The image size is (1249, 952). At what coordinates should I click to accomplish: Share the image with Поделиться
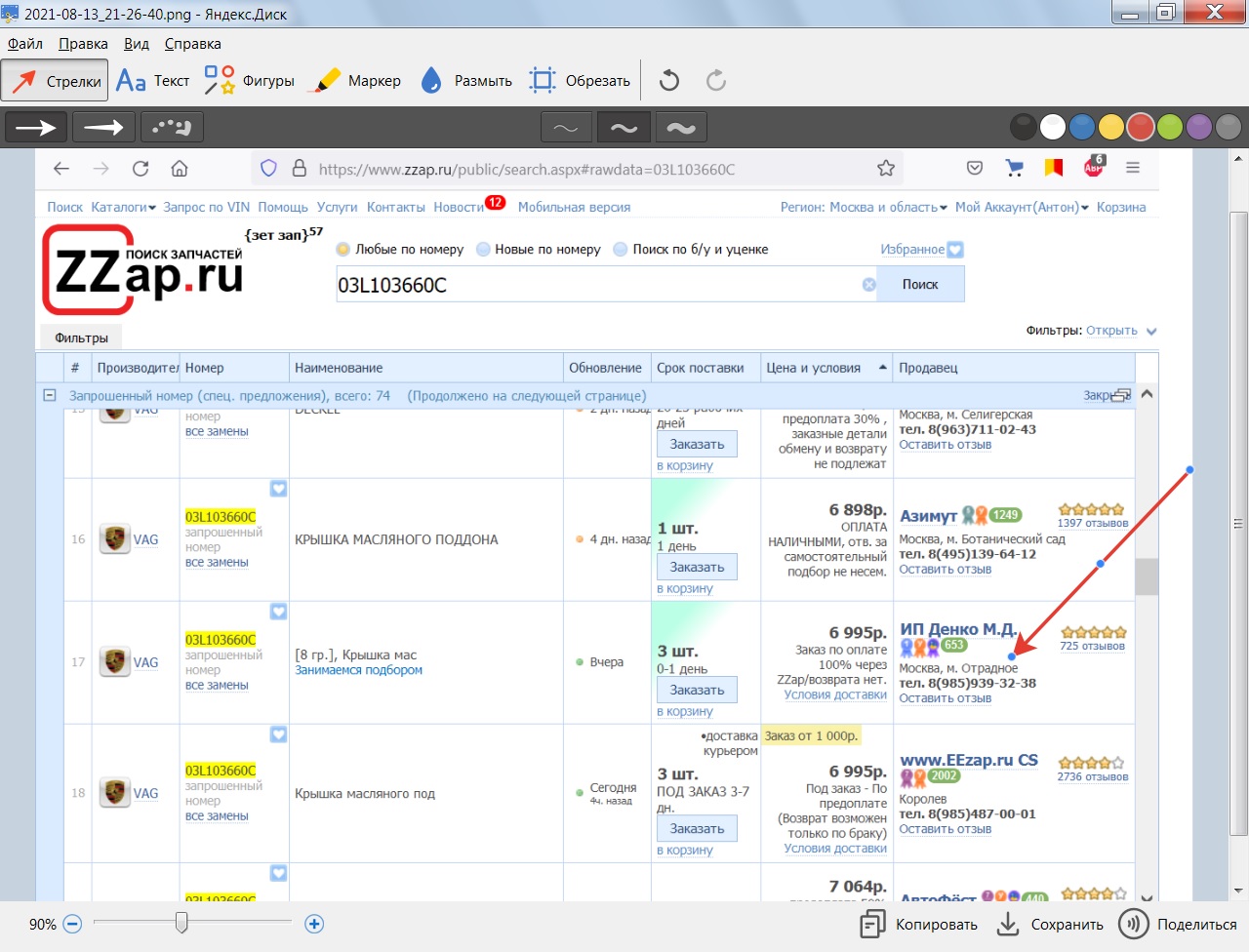point(1178,924)
